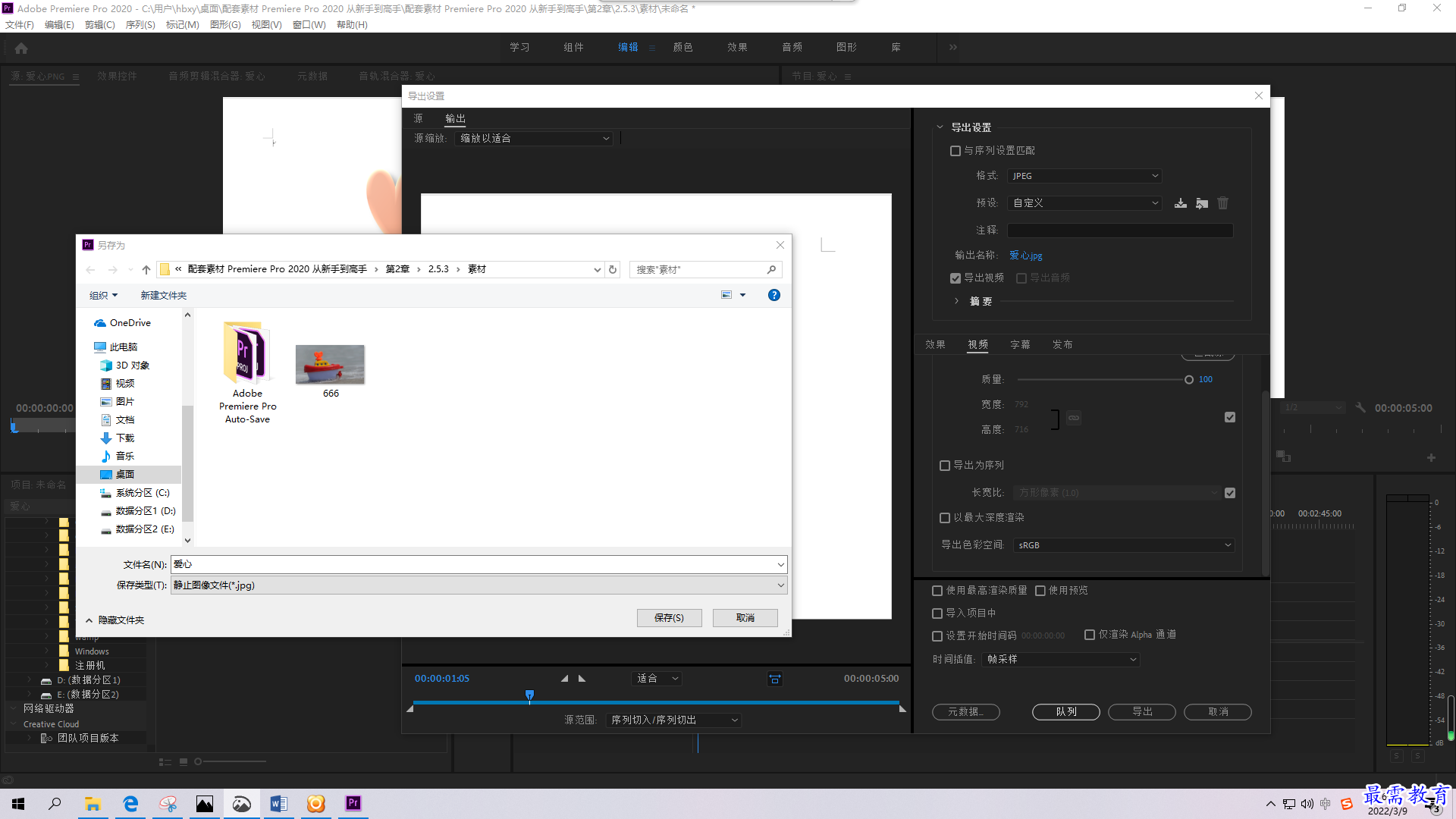Enable import into project checkbox
1456x819 pixels.
937,613
